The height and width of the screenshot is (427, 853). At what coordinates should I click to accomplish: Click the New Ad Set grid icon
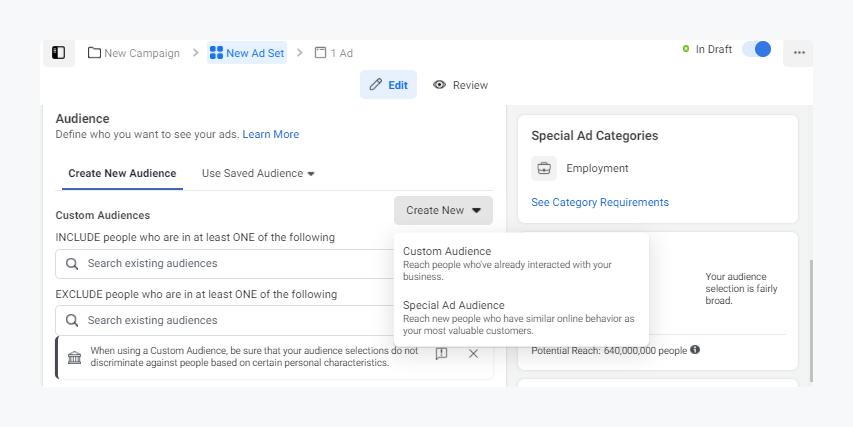pyautogui.click(x=215, y=53)
